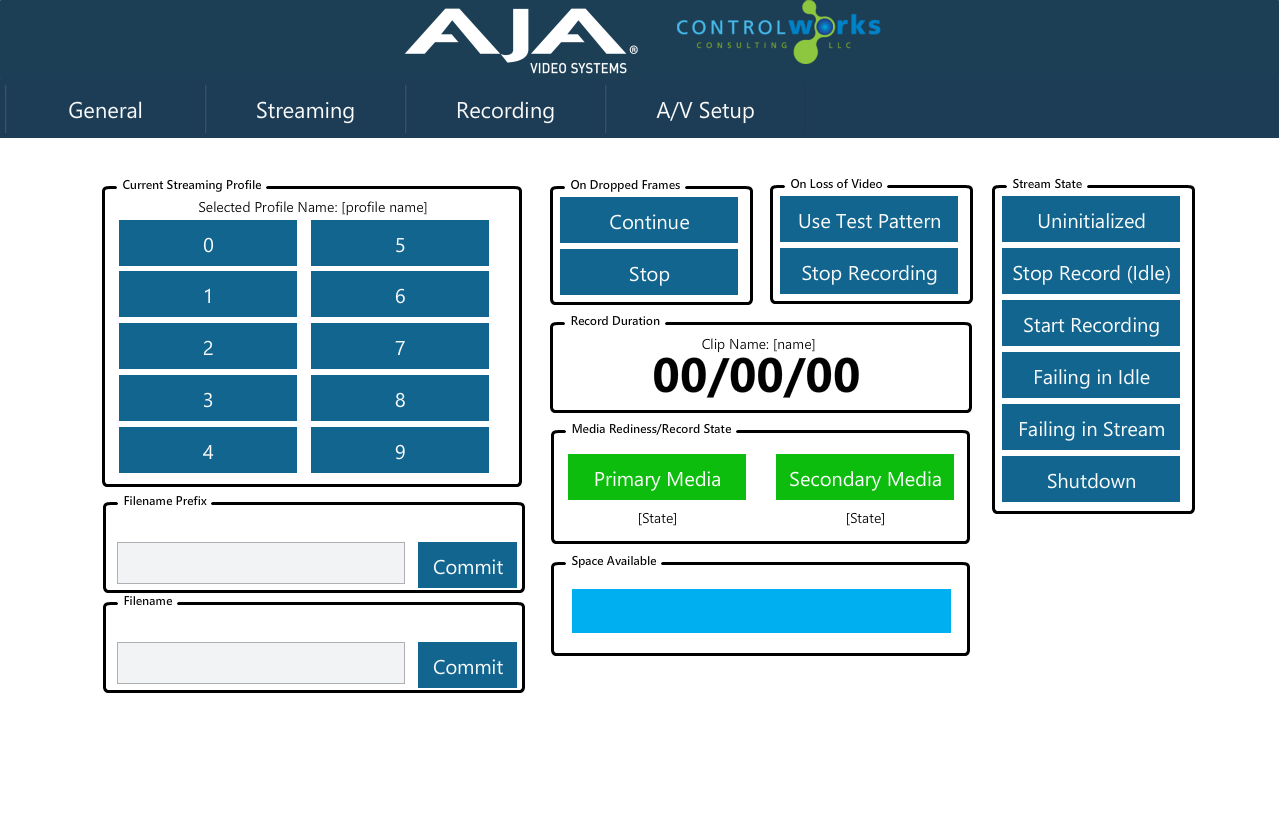Click the Primary Media indicator

(657, 477)
